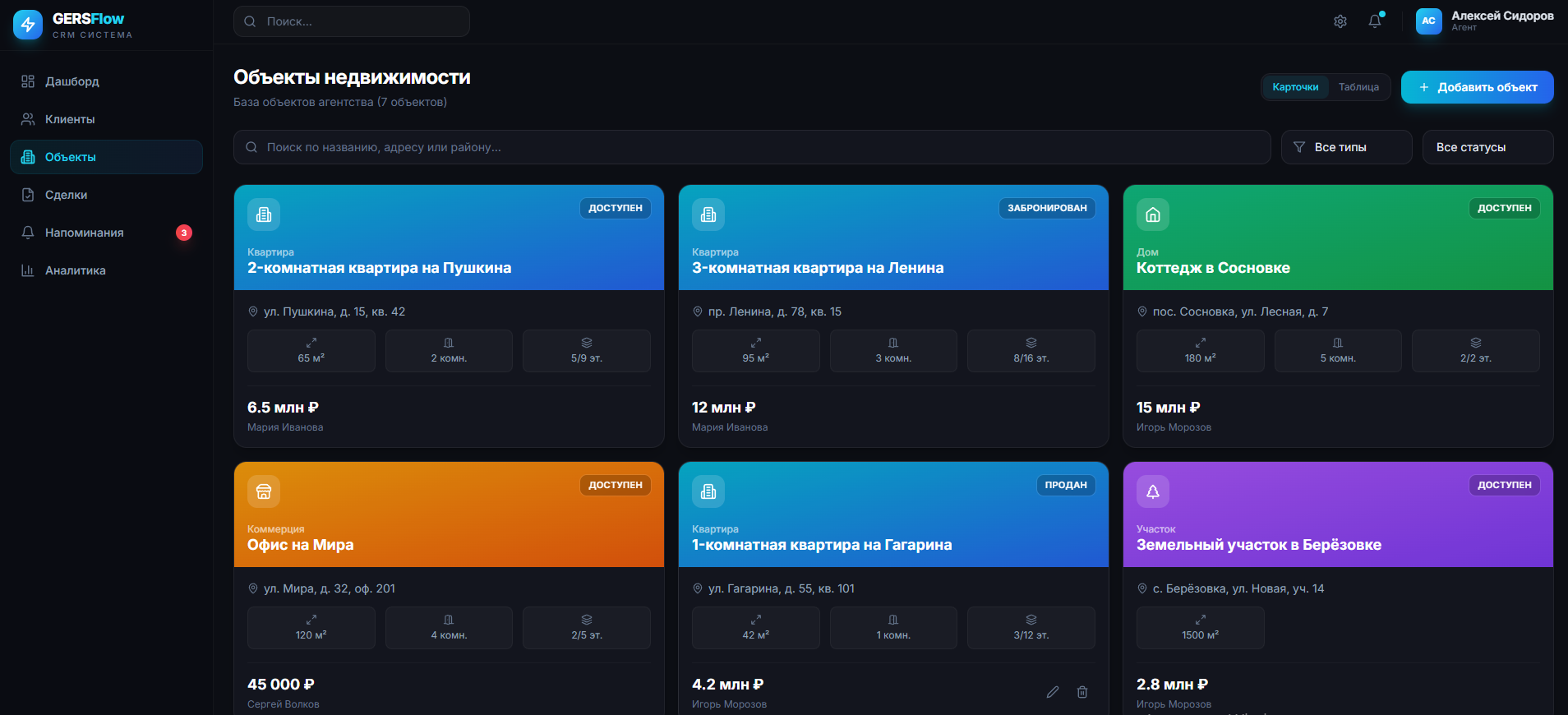The height and width of the screenshot is (715, 1568).
Task: Switch view to Карточки
Action: [x=1295, y=87]
